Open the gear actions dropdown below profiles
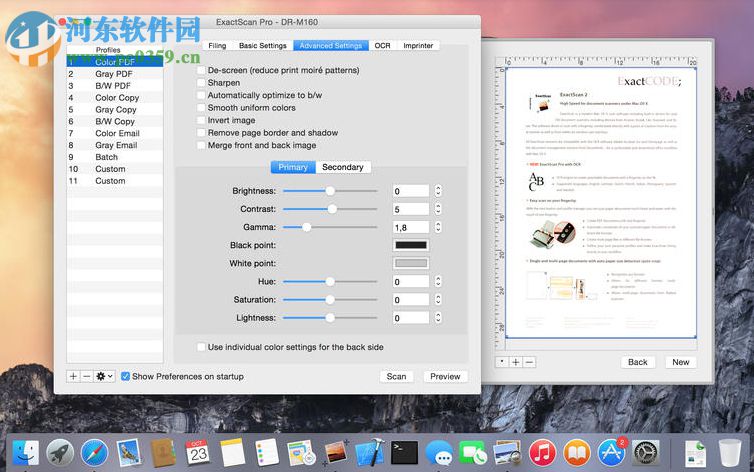 pos(104,376)
